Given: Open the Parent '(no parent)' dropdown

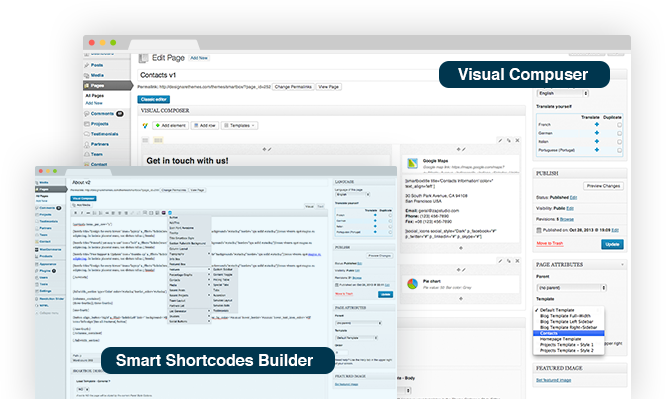Looking at the screenshot, I should (x=571, y=288).
